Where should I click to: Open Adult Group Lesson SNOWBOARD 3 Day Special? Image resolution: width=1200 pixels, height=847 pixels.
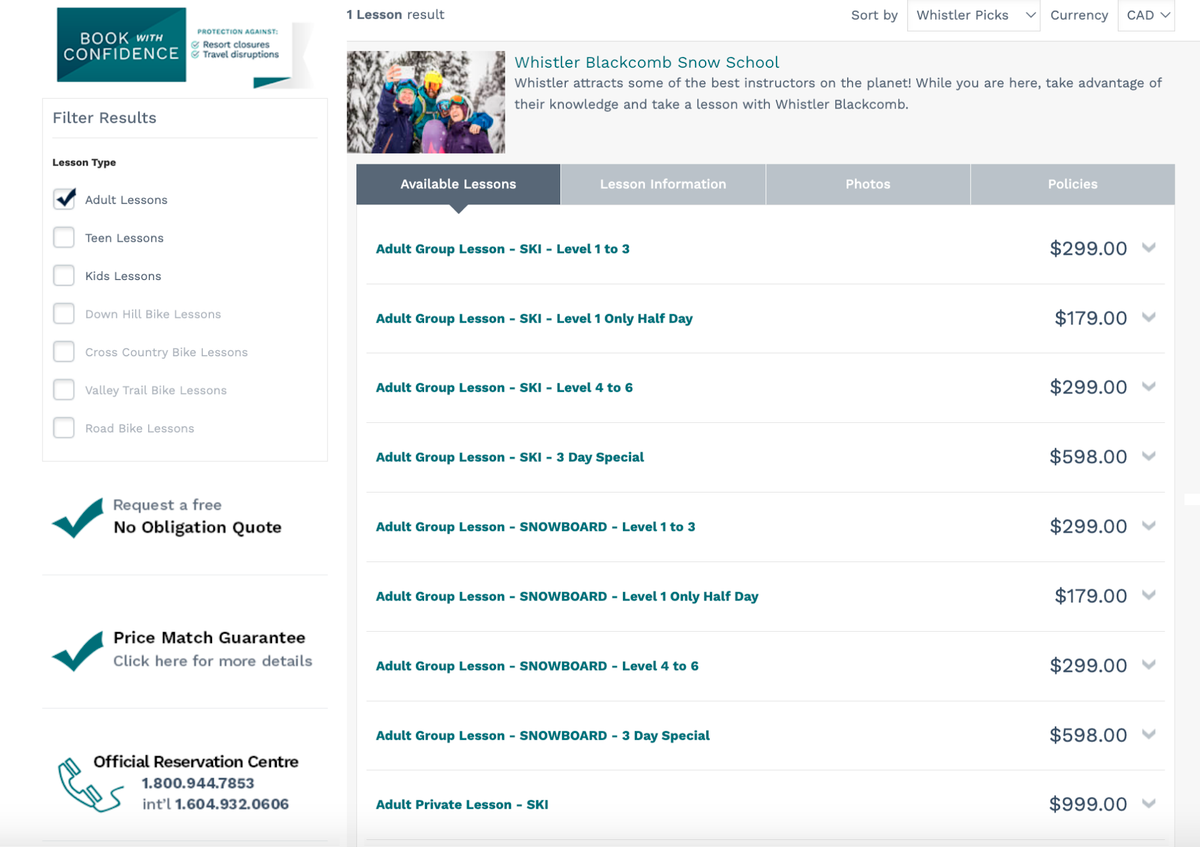pos(543,735)
